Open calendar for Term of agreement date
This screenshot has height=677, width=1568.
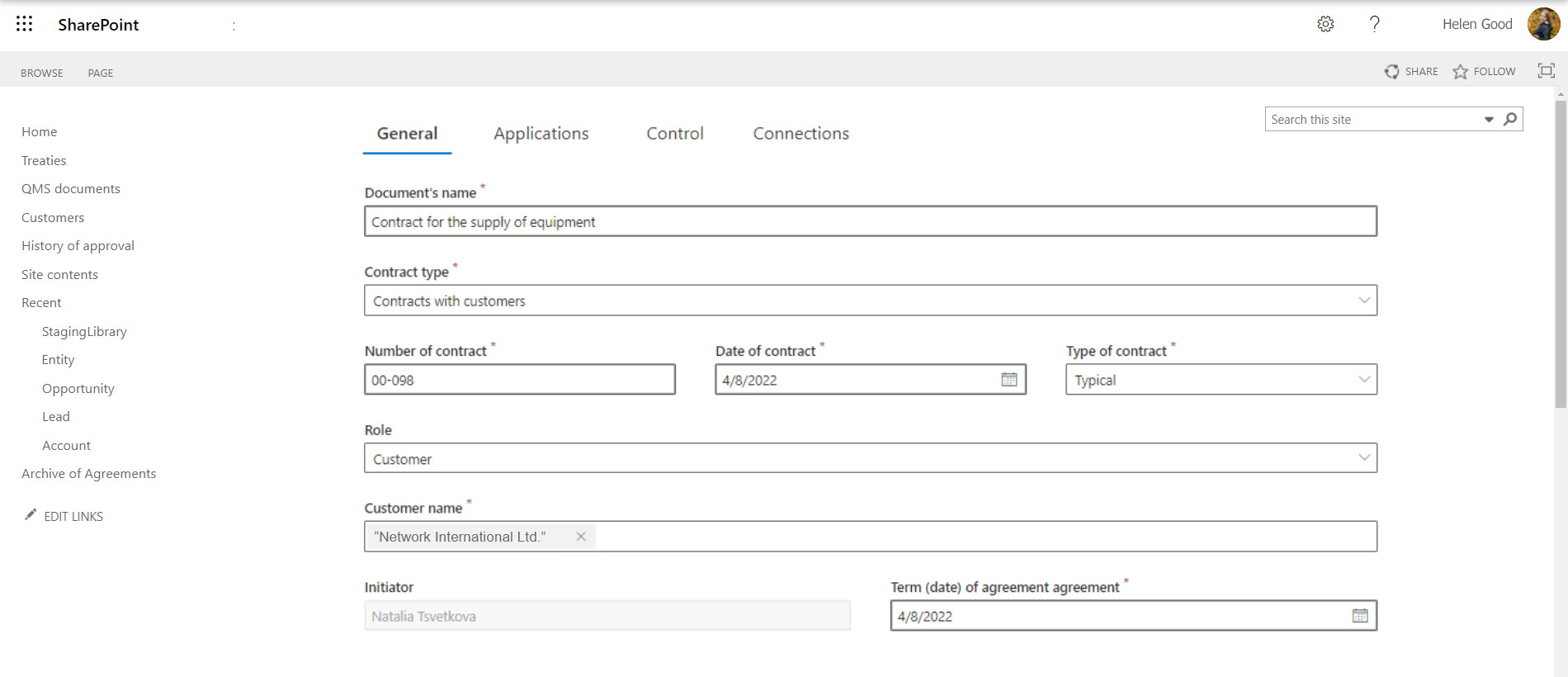(x=1359, y=616)
